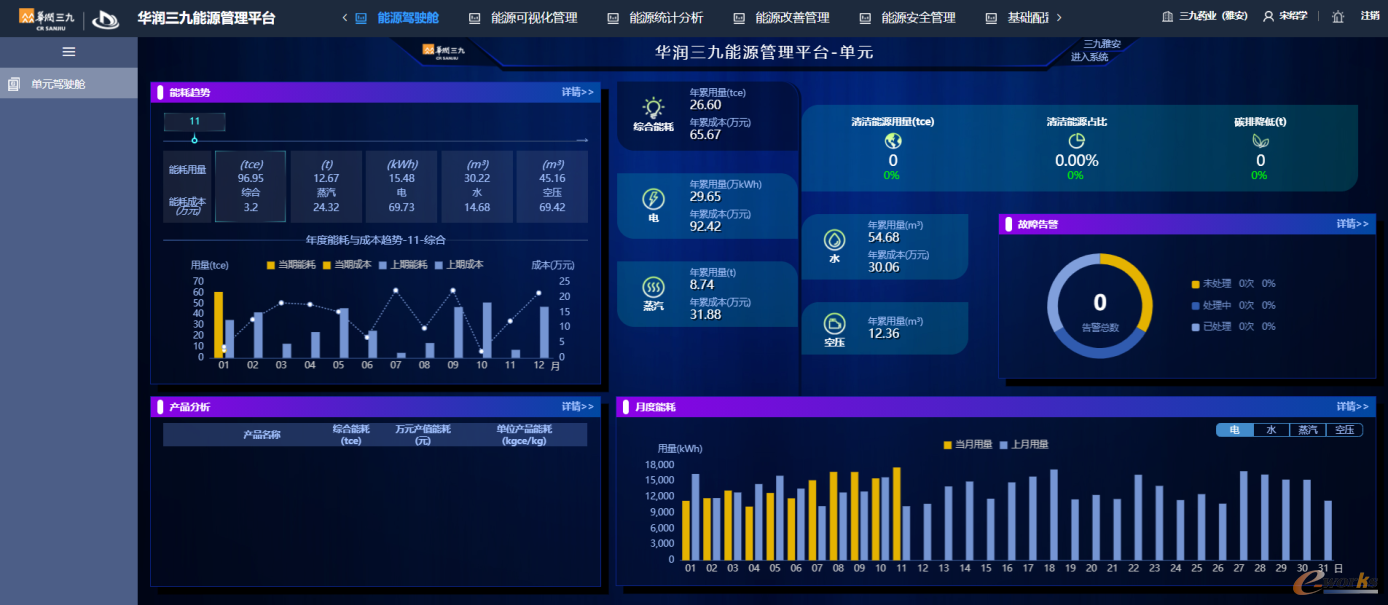Select the 电 (kWh) energy card
The height and width of the screenshot is (605, 1388).
(x=401, y=186)
